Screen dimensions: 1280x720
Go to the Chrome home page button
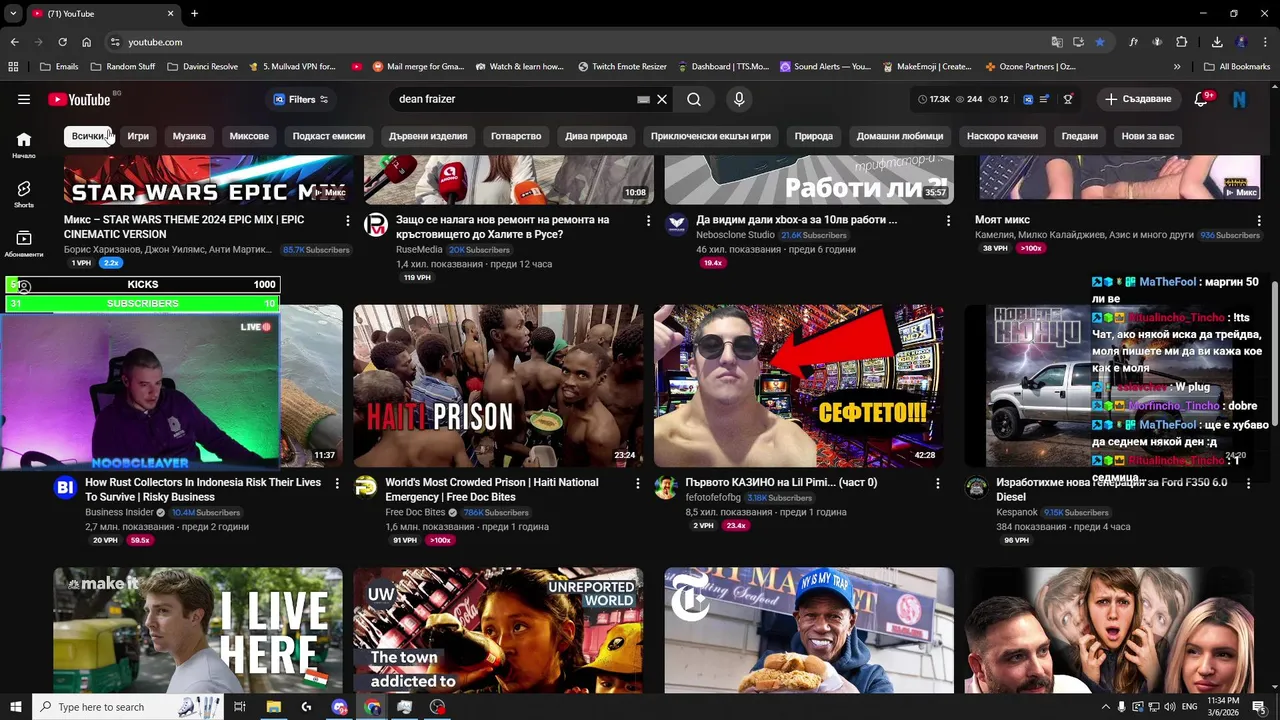(87, 42)
